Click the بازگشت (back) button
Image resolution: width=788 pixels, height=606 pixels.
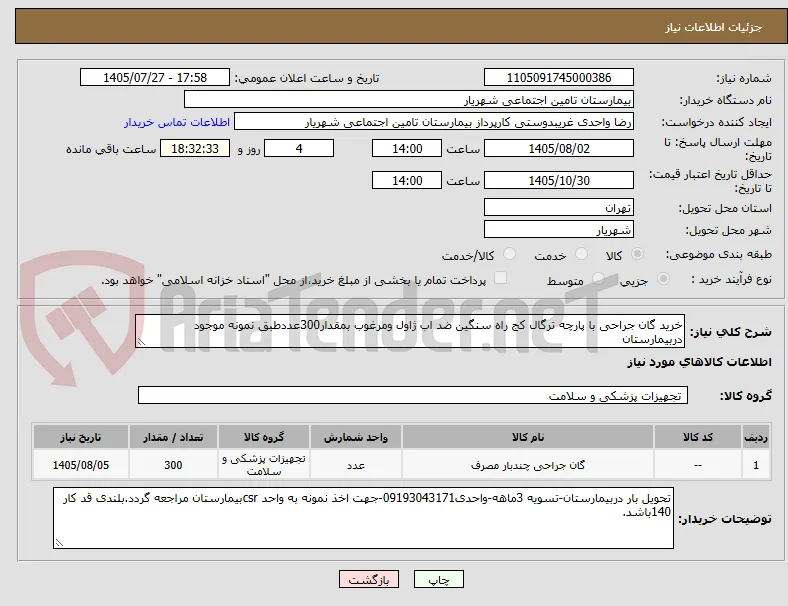369,579
